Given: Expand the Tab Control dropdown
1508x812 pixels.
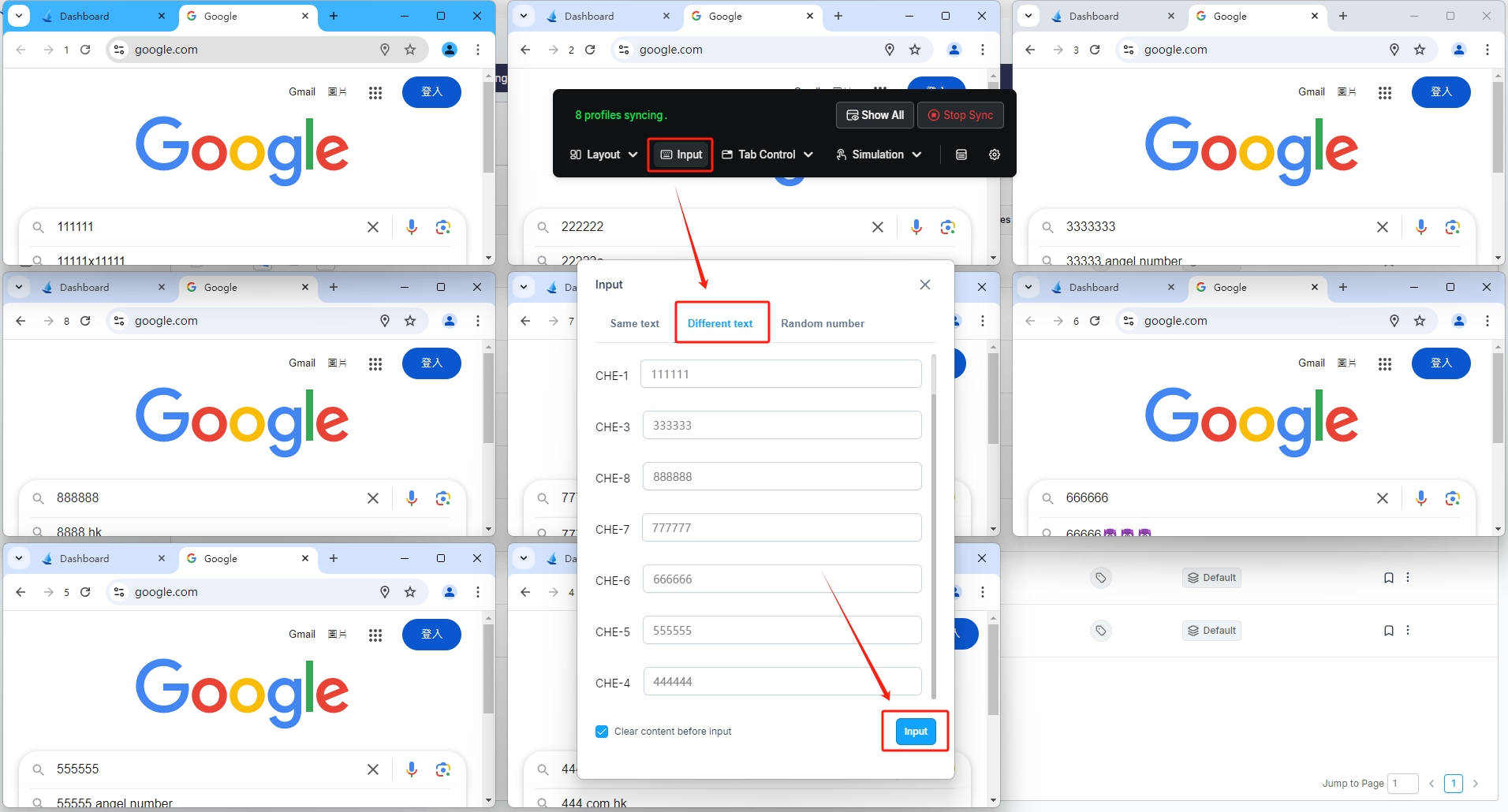Looking at the screenshot, I should (767, 155).
